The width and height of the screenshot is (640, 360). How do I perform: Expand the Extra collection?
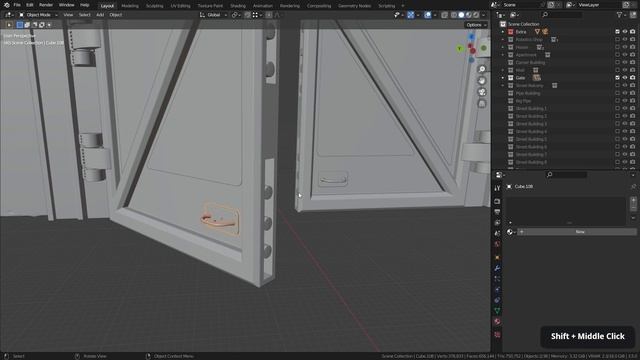503,31
